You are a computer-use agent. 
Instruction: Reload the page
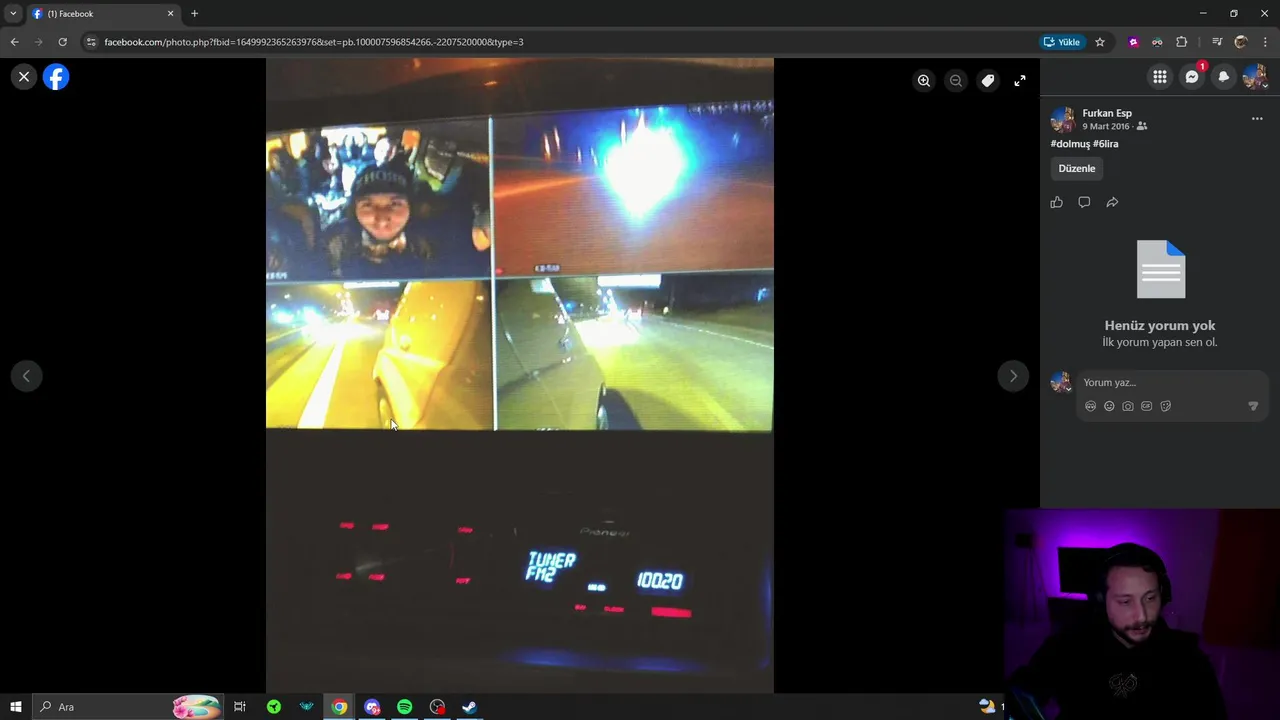point(62,42)
